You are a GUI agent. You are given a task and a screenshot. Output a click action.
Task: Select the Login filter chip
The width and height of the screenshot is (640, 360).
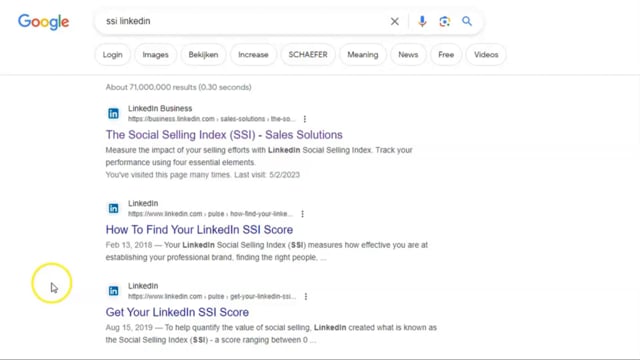[x=112, y=54]
